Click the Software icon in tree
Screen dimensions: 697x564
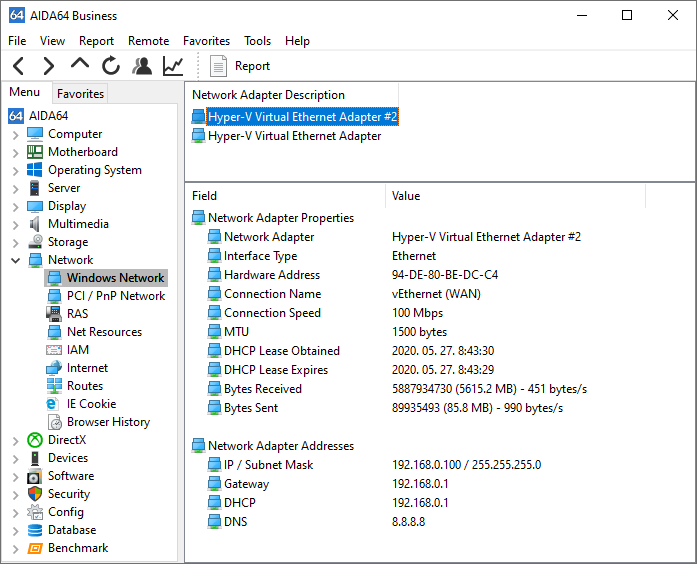[35, 476]
